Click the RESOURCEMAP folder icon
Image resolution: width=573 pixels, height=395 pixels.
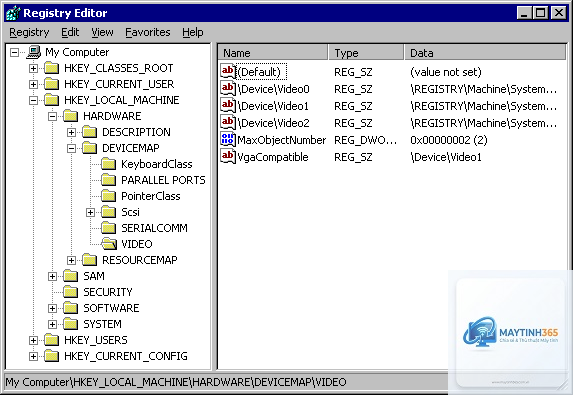point(90,260)
